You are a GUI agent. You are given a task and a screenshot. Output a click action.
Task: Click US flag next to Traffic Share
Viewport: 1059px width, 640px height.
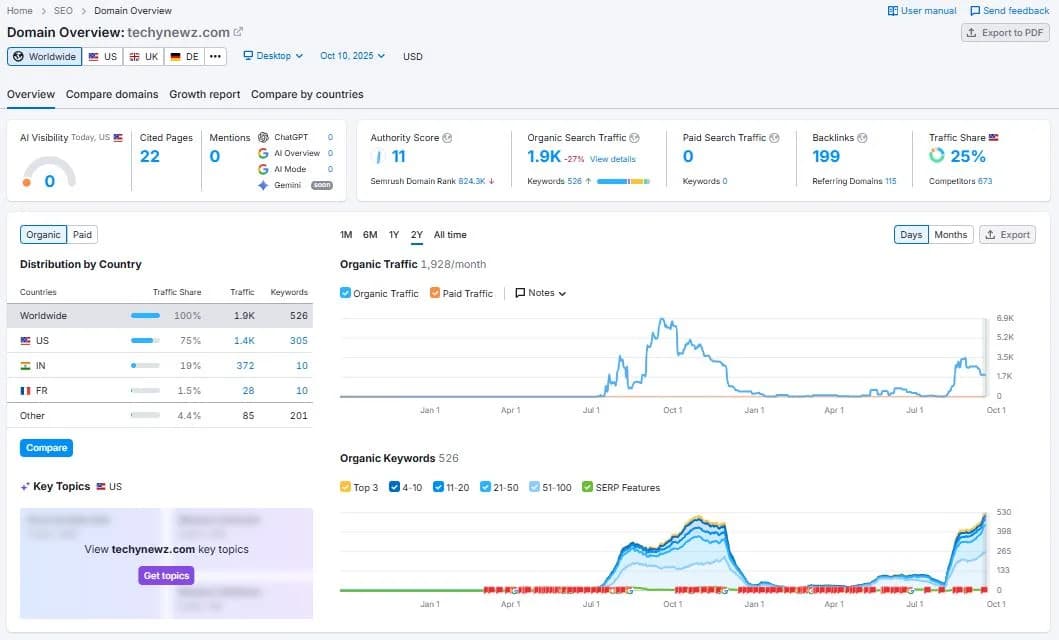(993, 138)
